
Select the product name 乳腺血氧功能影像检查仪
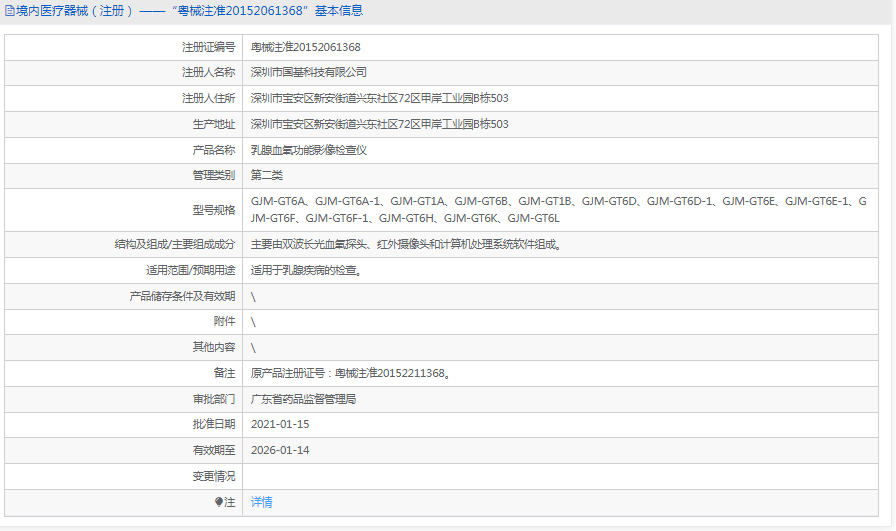[x=309, y=150]
